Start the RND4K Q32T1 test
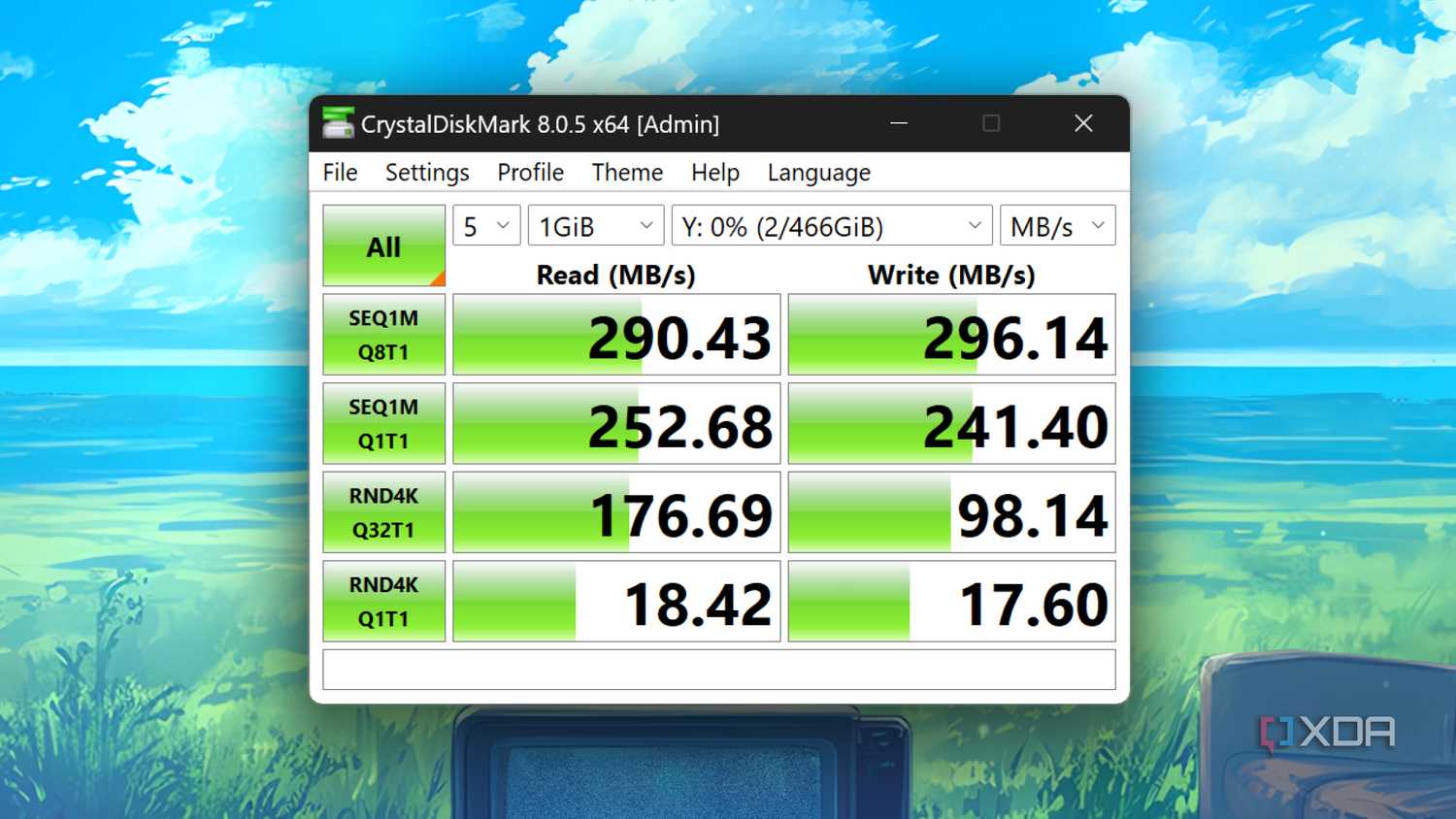 (x=383, y=512)
